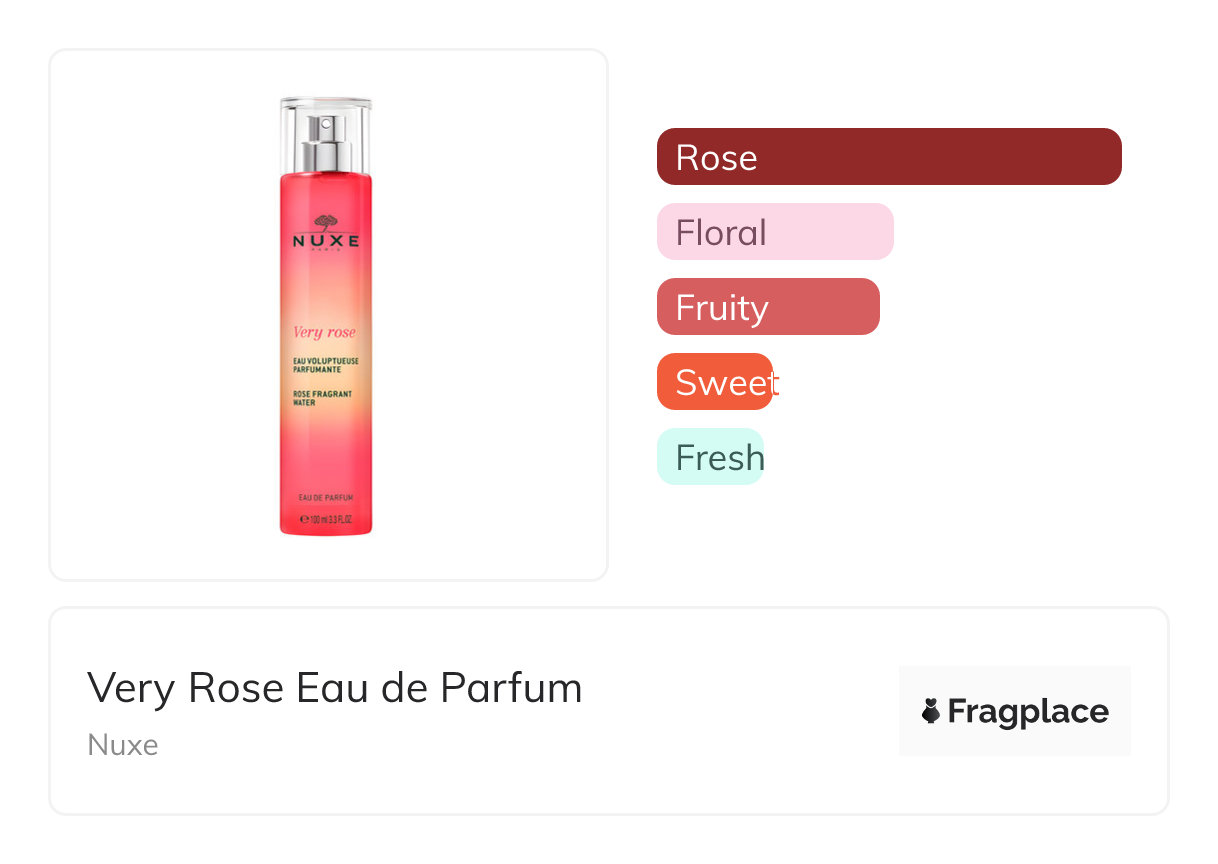The height and width of the screenshot is (864, 1218).
Task: Click the Fragplace perfume bottle logo icon
Action: click(x=931, y=711)
